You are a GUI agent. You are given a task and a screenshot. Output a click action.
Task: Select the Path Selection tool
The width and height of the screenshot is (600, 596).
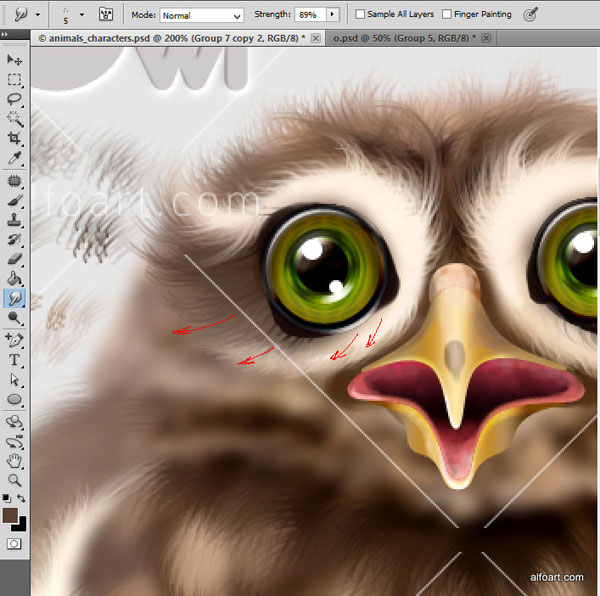[15, 380]
